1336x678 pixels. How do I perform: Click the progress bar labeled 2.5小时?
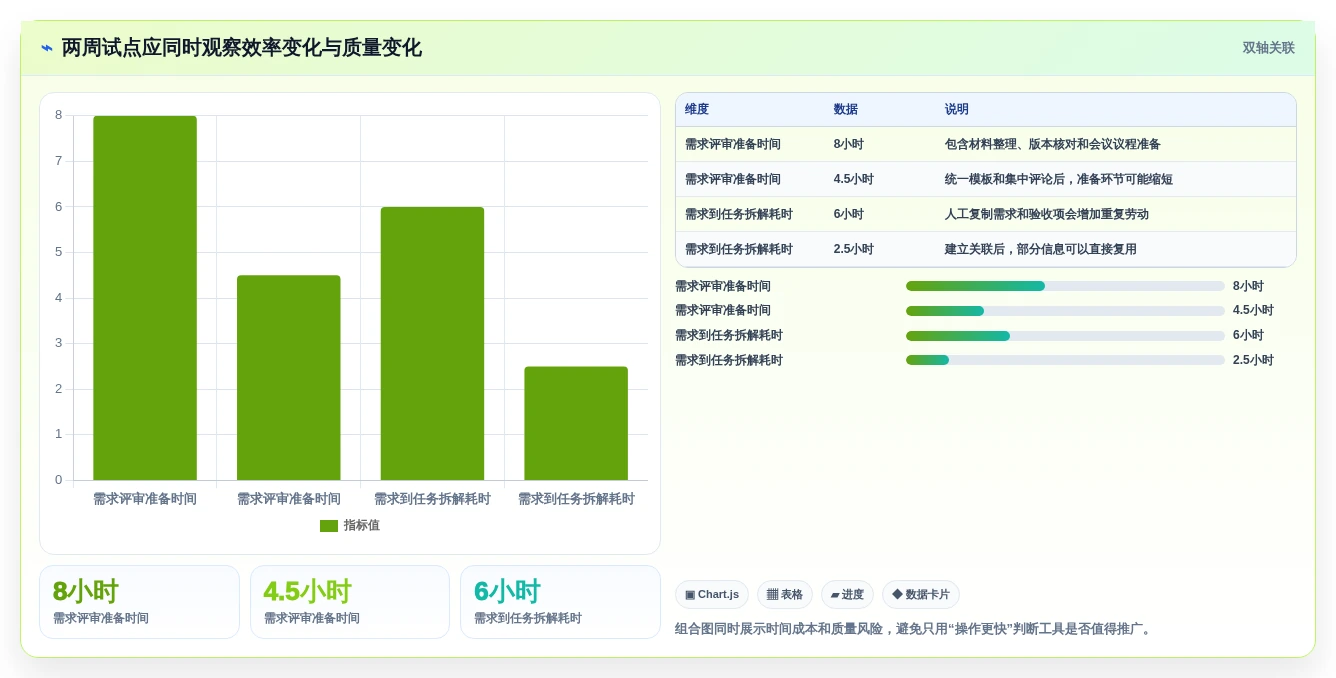tap(1065, 360)
